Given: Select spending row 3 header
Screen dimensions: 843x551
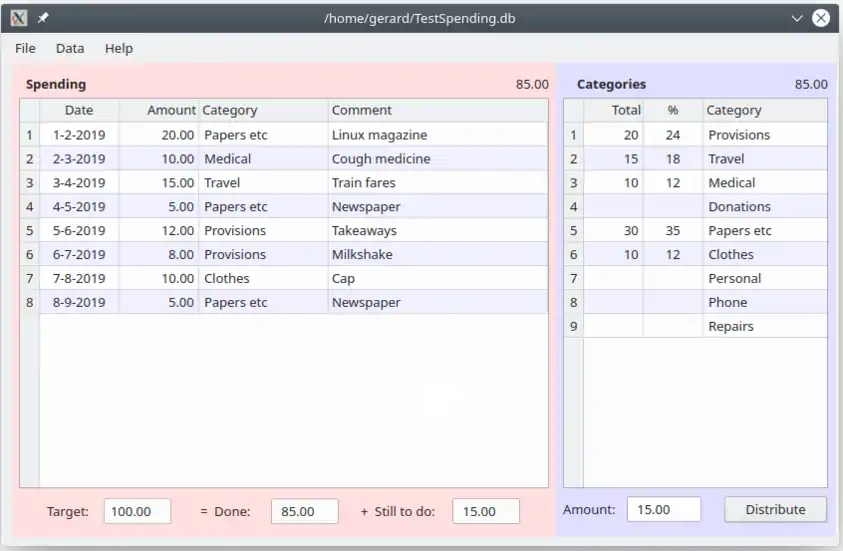Looking at the screenshot, I should click(x=29, y=183).
